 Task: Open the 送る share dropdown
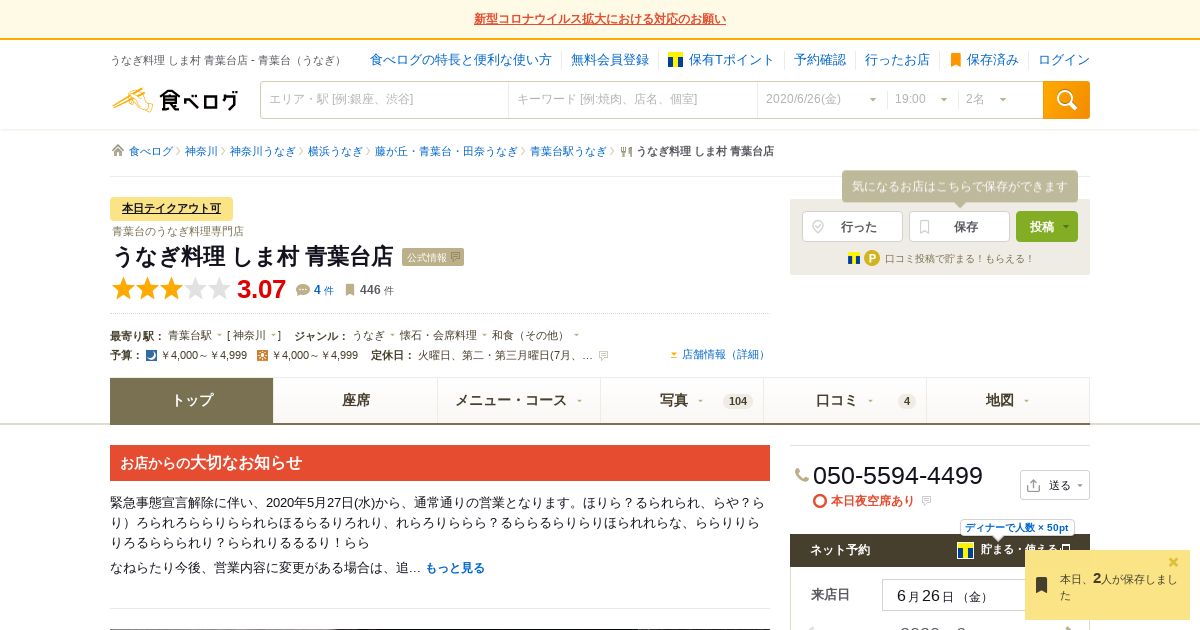(x=1055, y=485)
